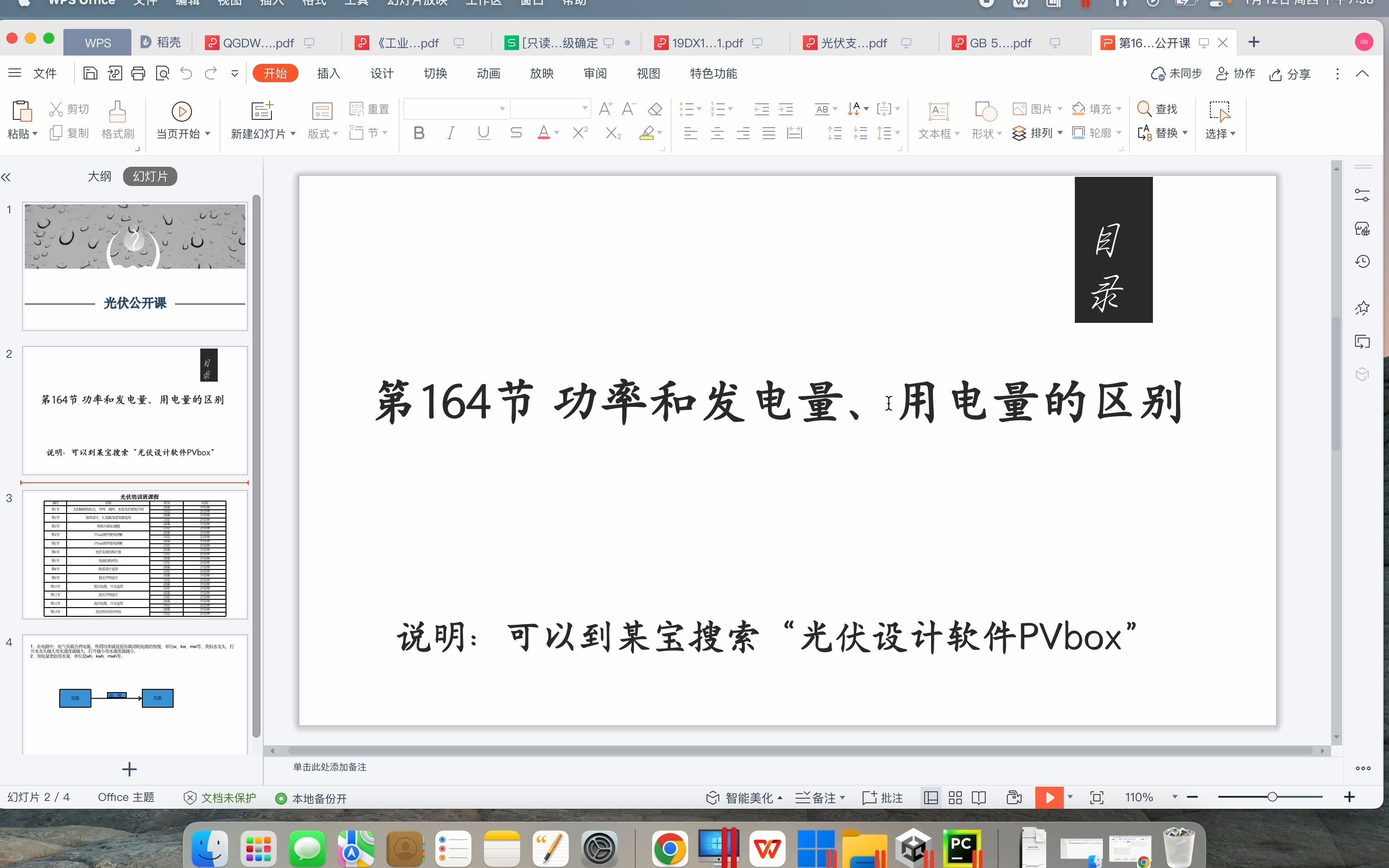This screenshot has height=868, width=1389.
Task: Click the Print icon in quick toolbar
Action: [x=138, y=73]
